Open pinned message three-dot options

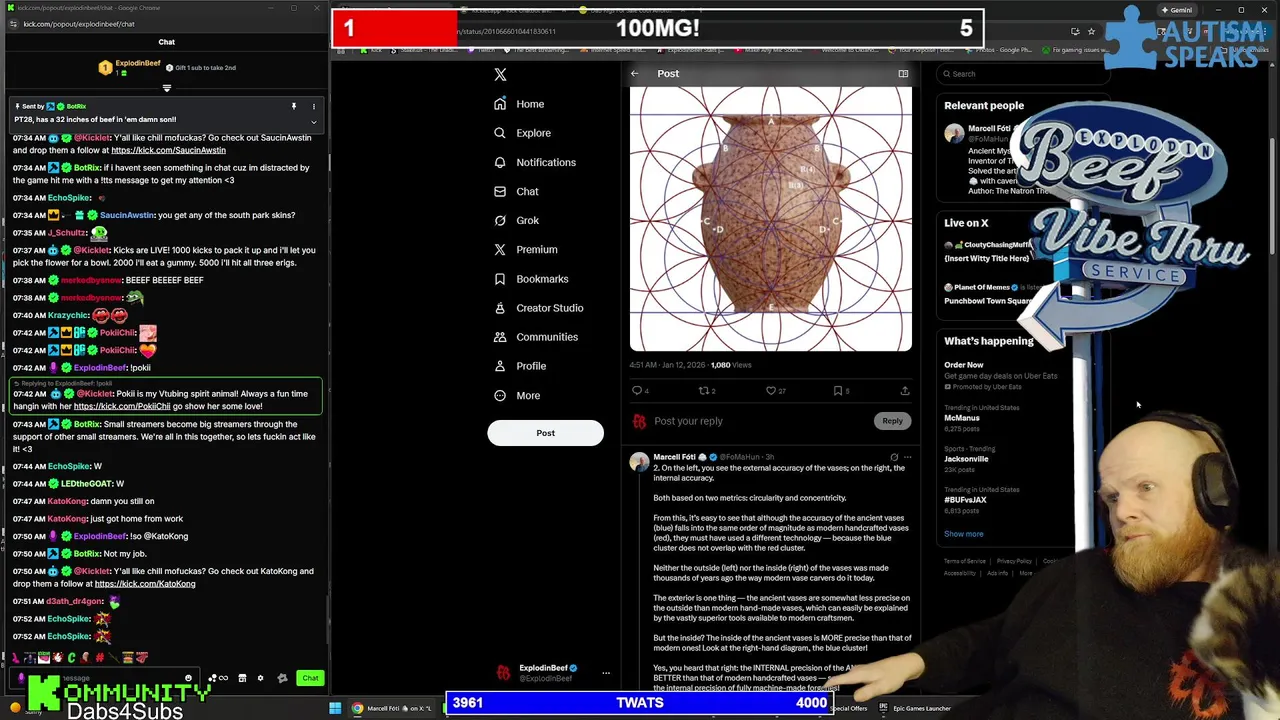click(x=313, y=106)
